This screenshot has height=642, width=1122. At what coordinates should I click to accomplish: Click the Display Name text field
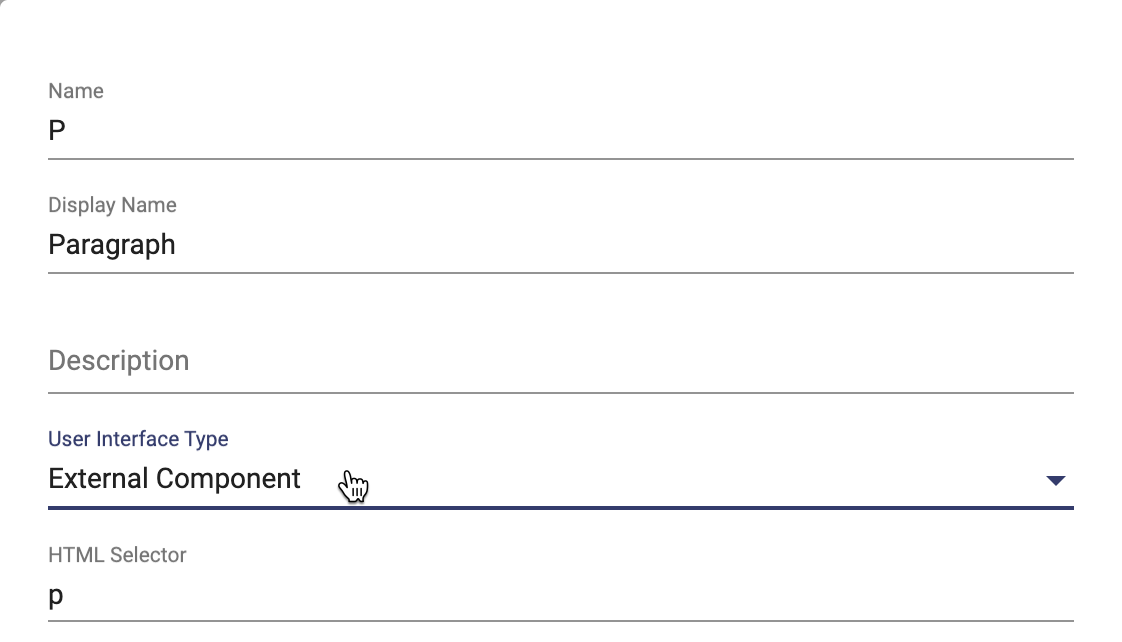point(560,245)
